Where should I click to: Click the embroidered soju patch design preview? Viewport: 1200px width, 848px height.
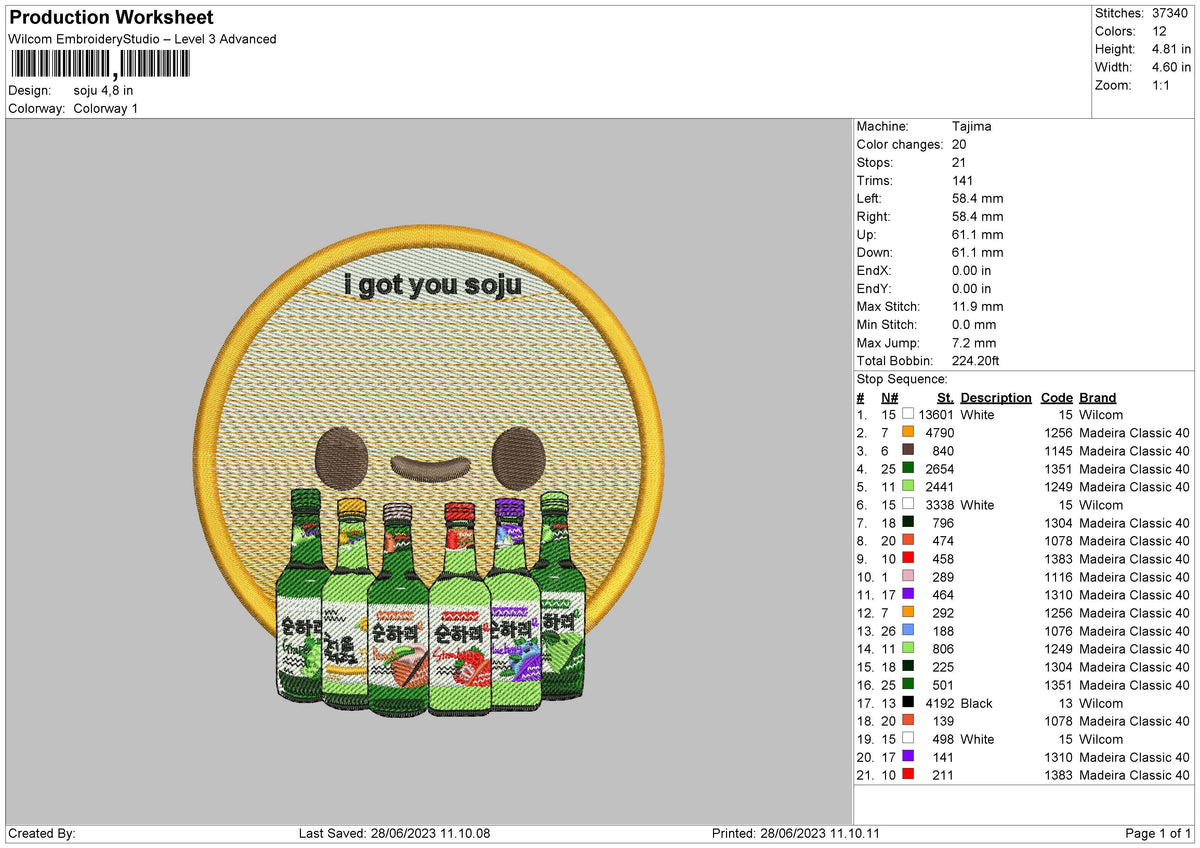click(x=429, y=470)
